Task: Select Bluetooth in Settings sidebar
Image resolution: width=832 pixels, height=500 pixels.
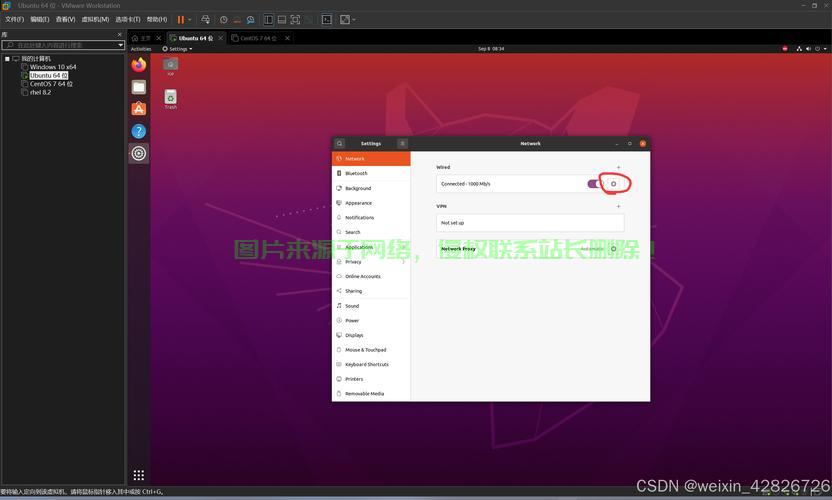Action: click(356, 173)
